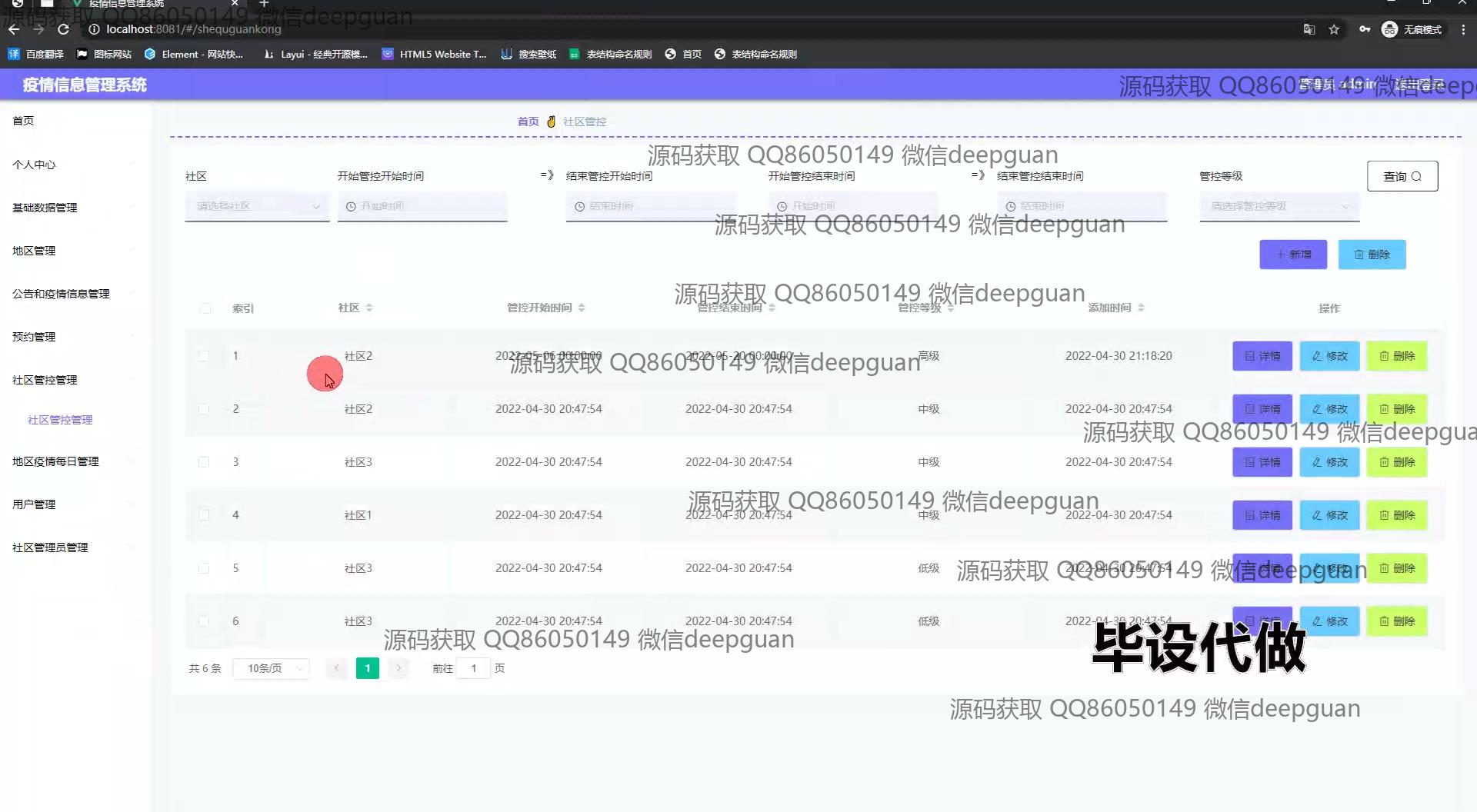Open Element 网站快 bookmark
Image resolution: width=1477 pixels, height=812 pixels.
pos(194,54)
